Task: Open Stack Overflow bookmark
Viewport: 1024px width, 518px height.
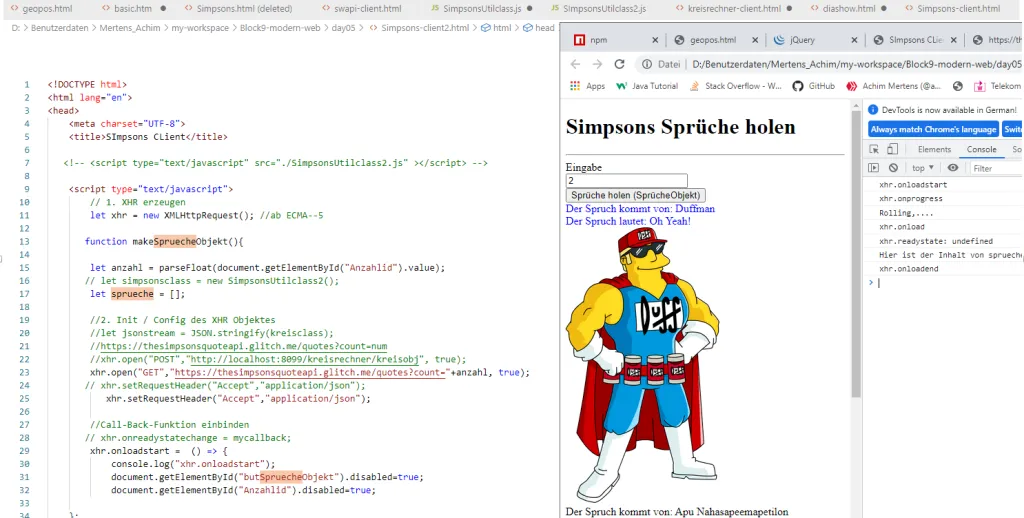Action: tap(735, 86)
